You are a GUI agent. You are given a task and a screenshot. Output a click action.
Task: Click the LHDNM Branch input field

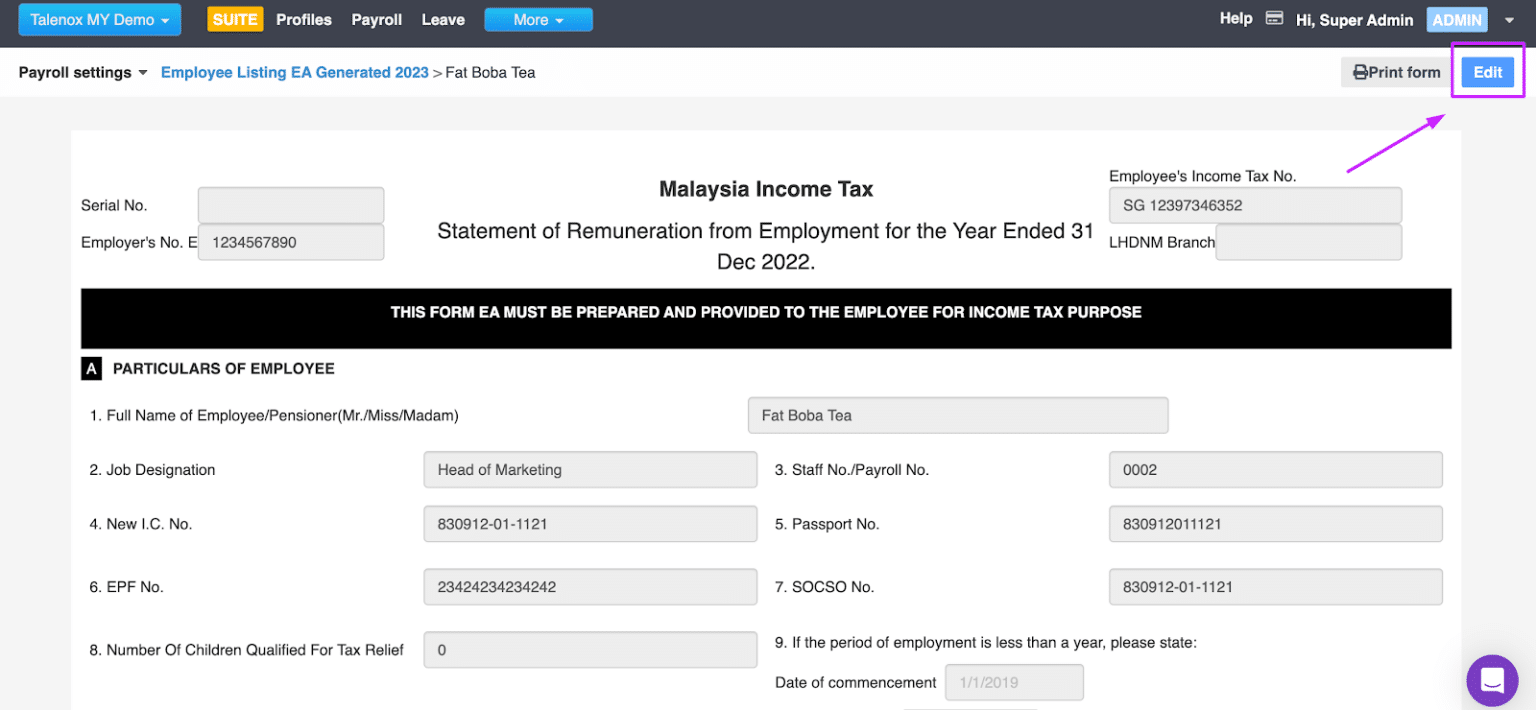click(x=1308, y=241)
